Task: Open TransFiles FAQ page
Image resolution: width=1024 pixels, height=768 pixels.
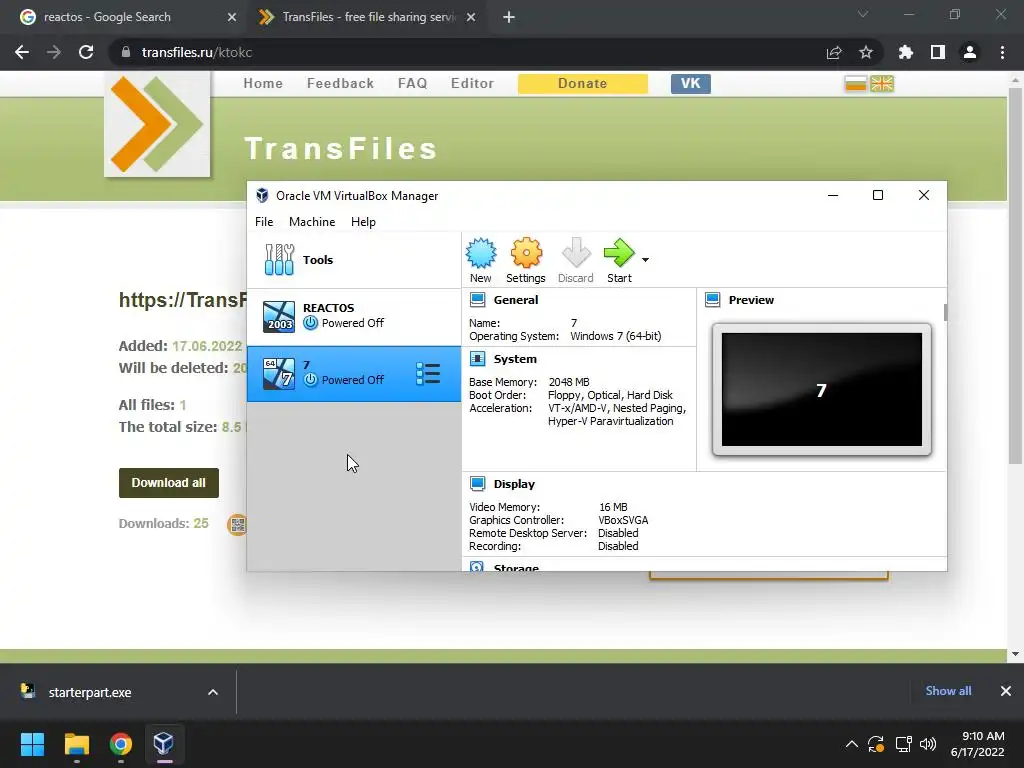Action: [x=413, y=84]
